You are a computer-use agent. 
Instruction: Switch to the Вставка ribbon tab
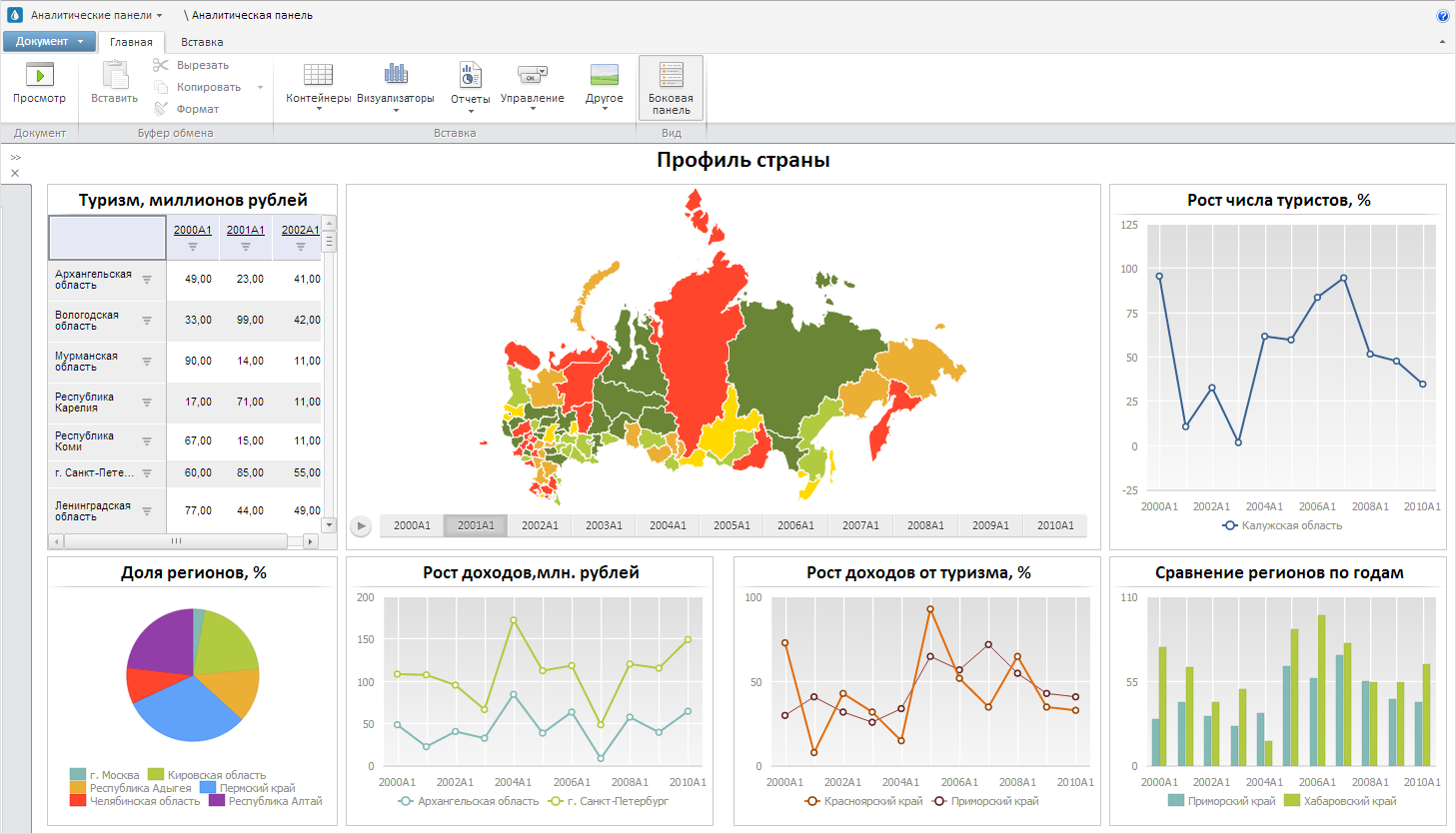click(202, 42)
